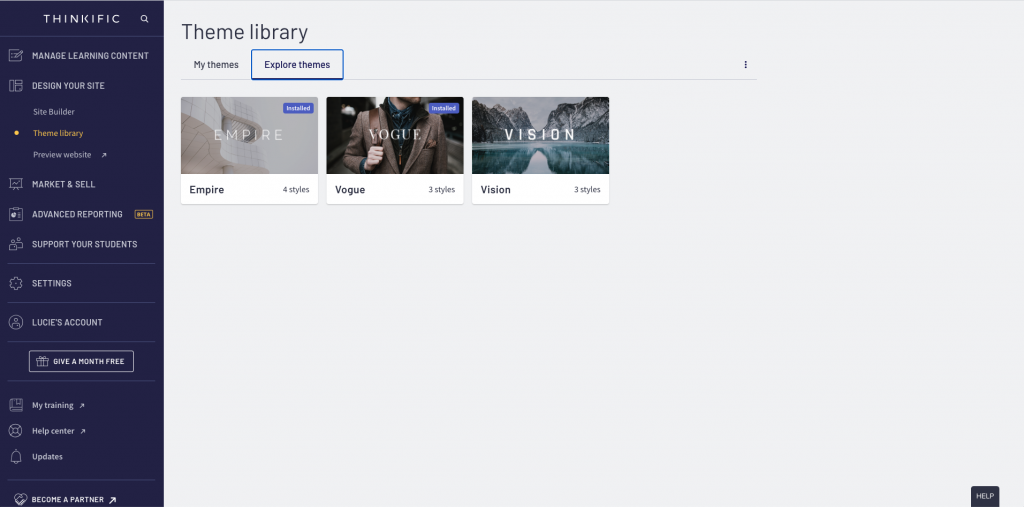
Task: Click the HELP button
Action: tap(985, 497)
